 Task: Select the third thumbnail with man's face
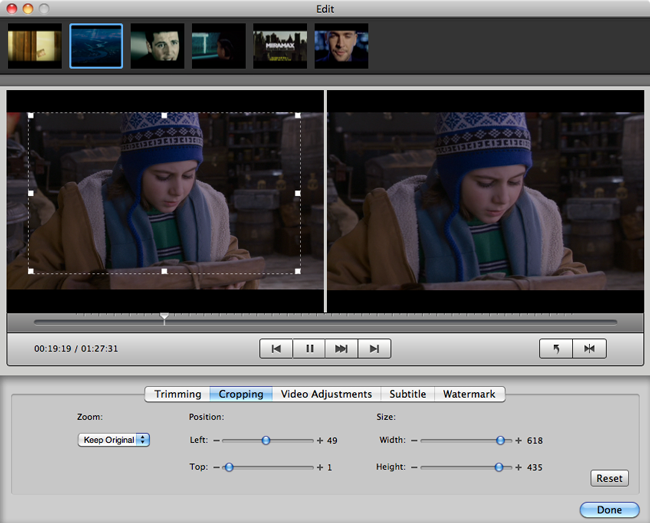point(158,46)
